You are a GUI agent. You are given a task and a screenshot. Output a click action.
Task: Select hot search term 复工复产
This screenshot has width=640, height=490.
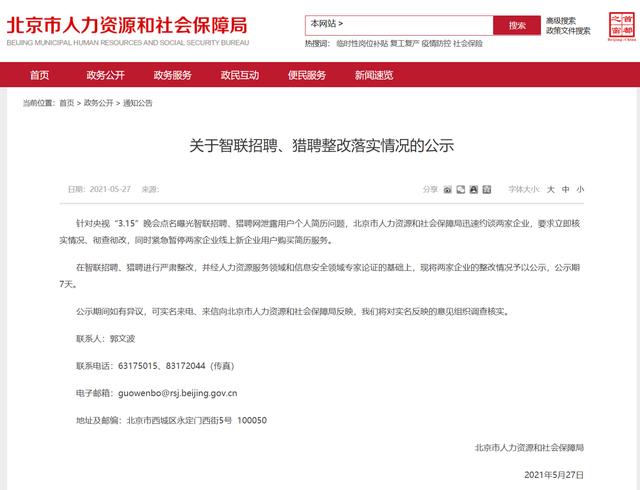(404, 43)
